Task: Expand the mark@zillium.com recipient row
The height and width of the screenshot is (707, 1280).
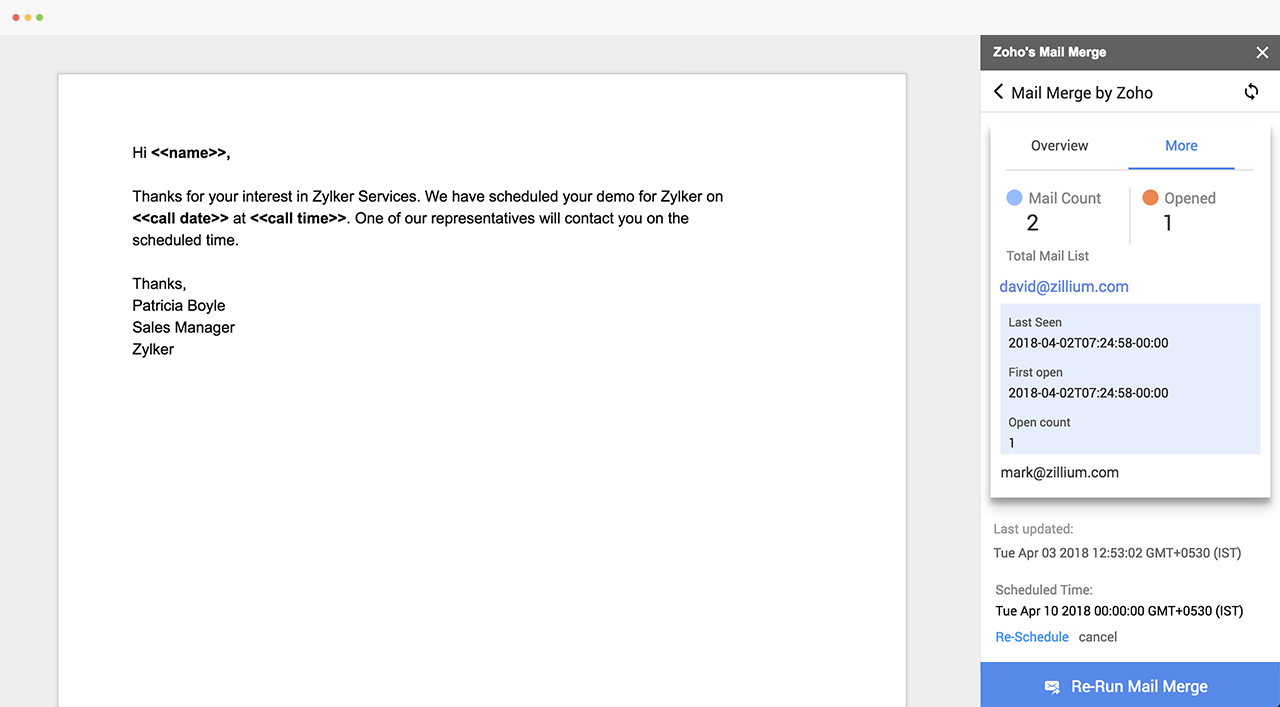Action: [x=1059, y=472]
